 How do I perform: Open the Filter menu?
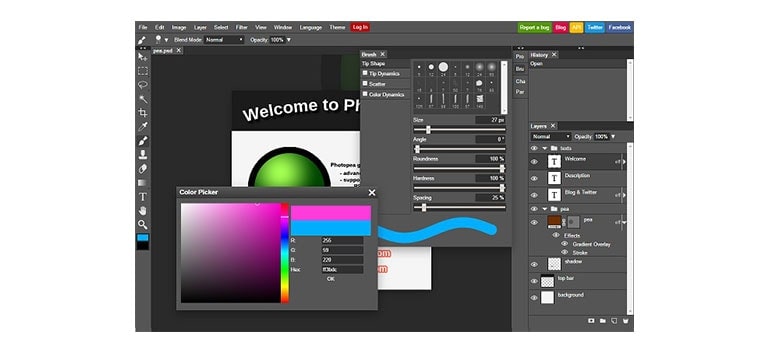pos(241,27)
